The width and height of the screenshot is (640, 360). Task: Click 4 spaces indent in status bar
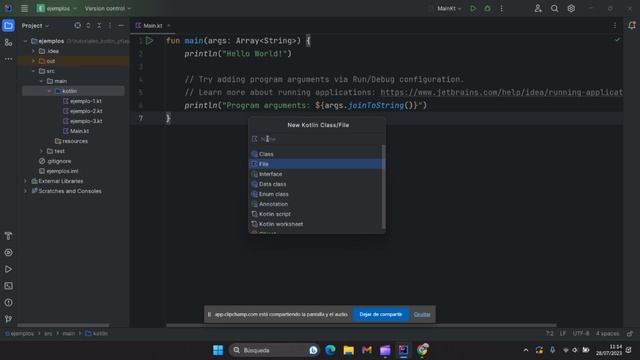pos(607,333)
